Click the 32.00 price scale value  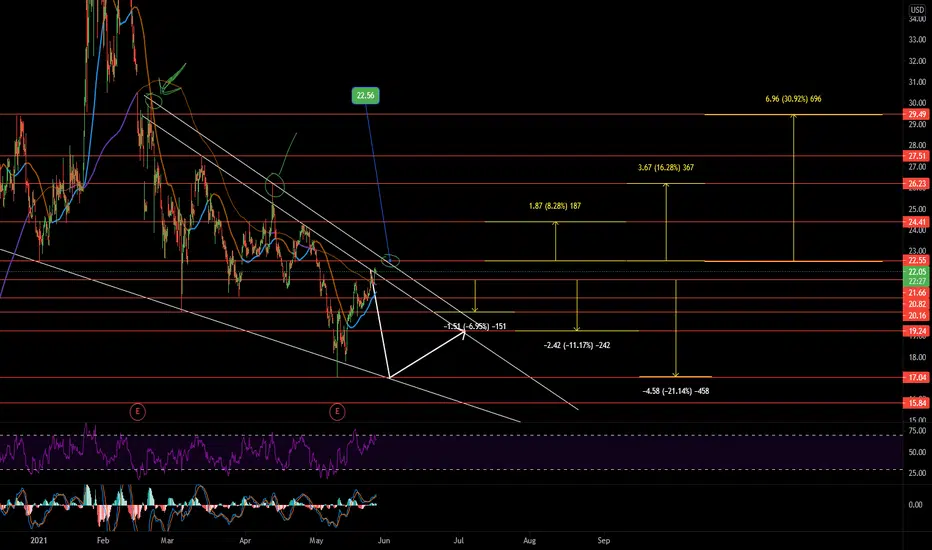(x=917, y=61)
